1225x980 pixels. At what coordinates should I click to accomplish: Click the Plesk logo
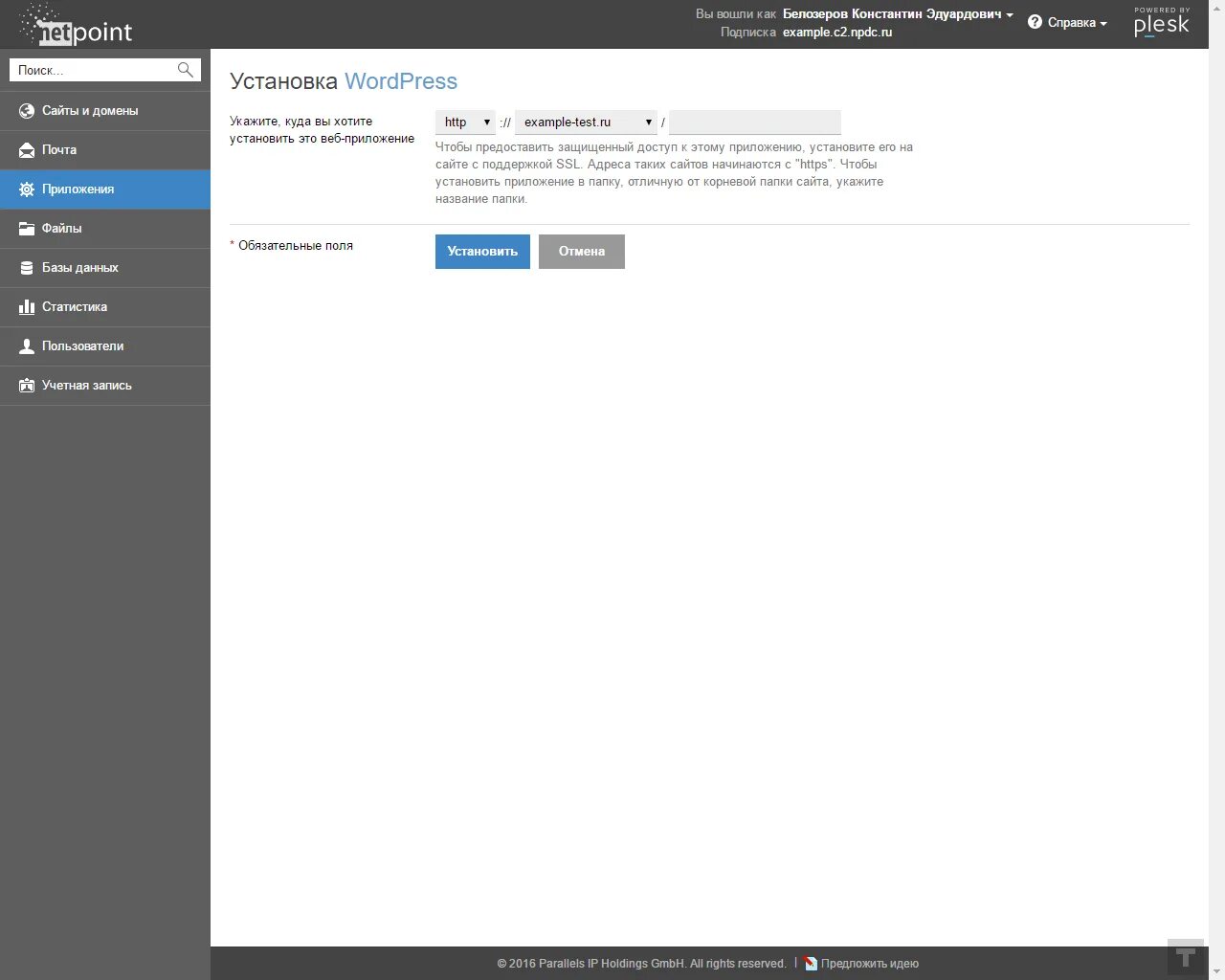coord(1162,22)
